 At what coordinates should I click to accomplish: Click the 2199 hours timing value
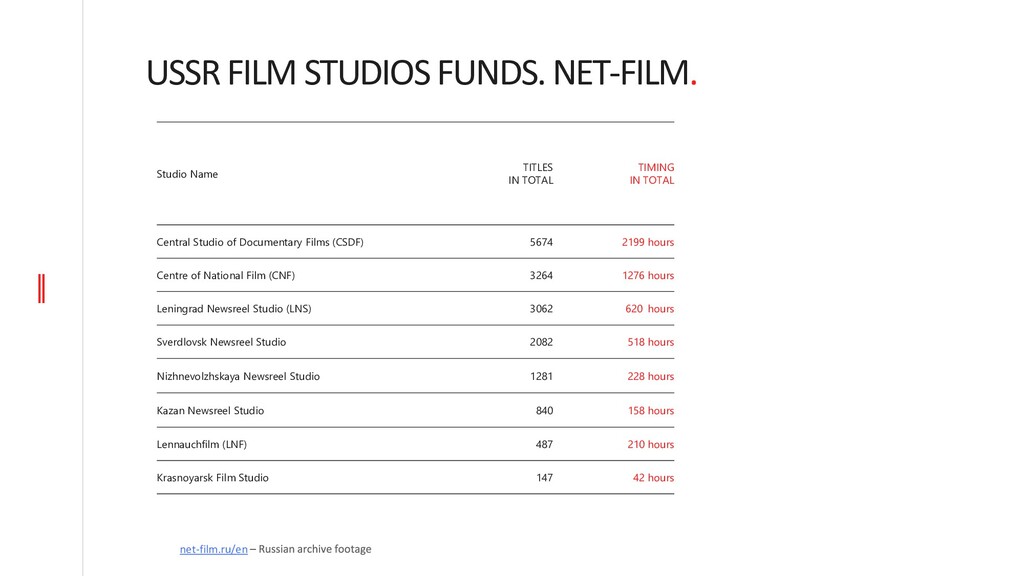pos(648,242)
